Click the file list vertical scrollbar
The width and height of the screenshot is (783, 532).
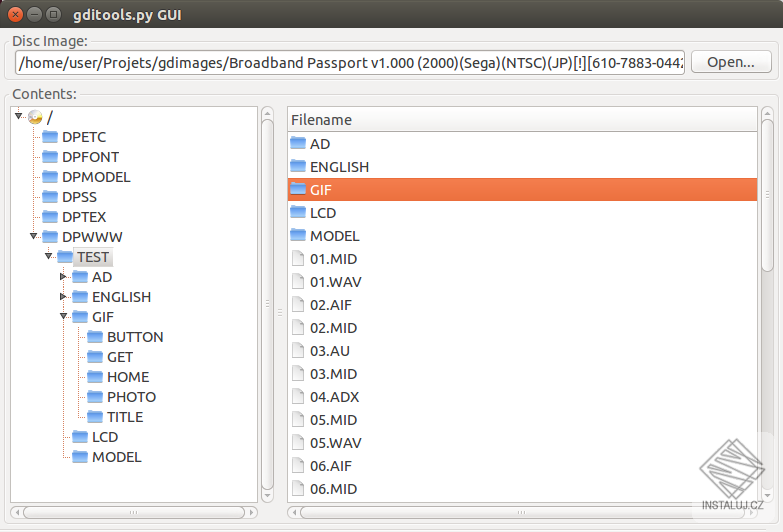[768, 304]
